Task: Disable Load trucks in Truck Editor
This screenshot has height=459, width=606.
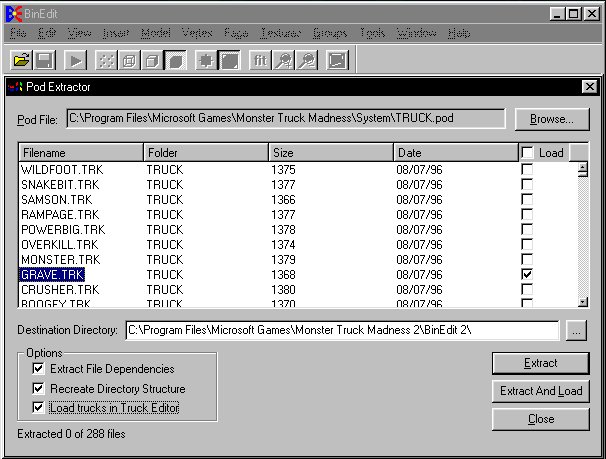Action: 39,408
